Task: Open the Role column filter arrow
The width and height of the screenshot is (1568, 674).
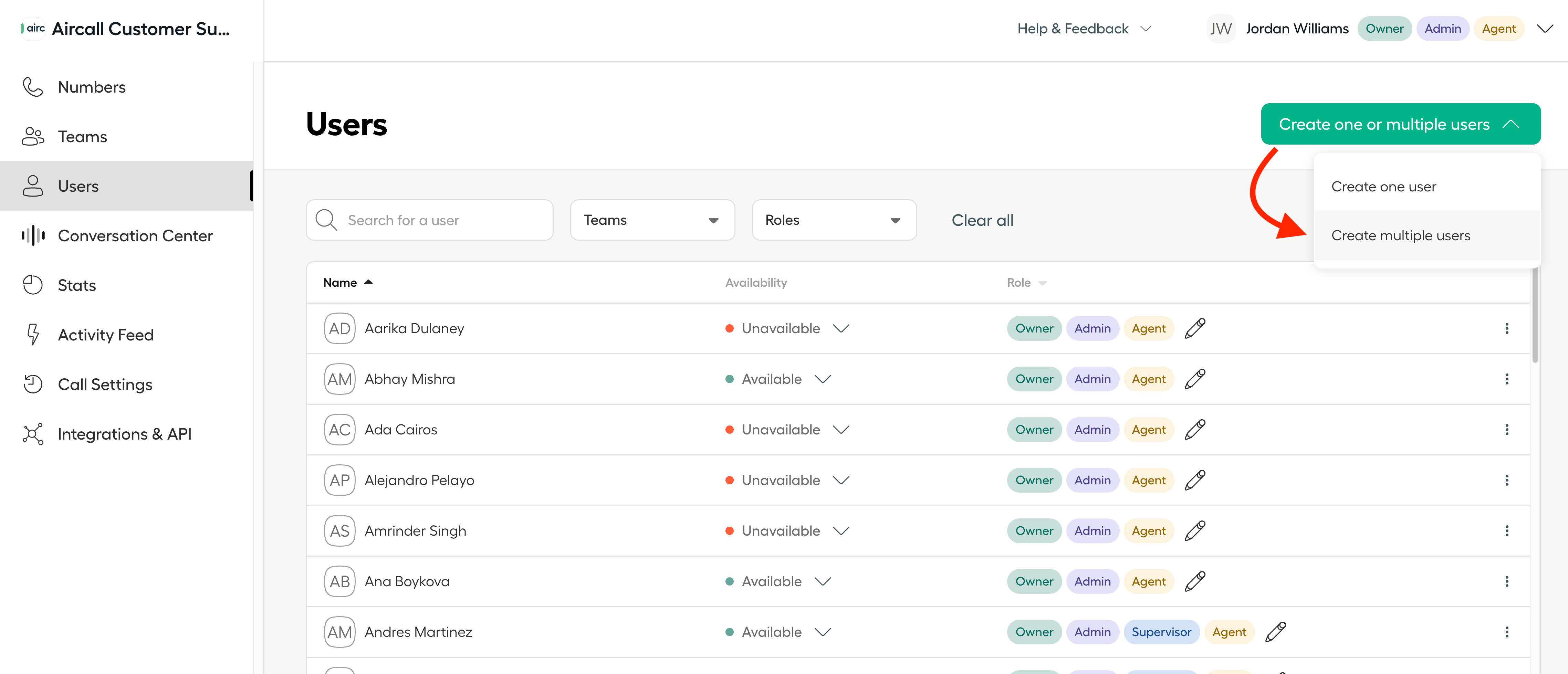Action: pyautogui.click(x=1042, y=283)
